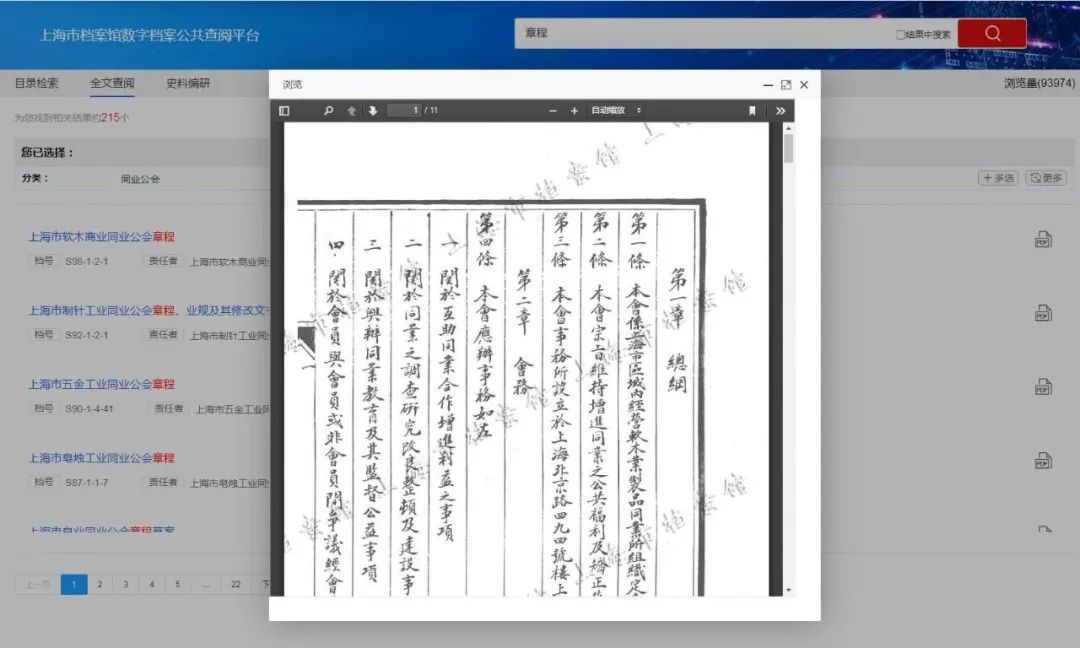Screen dimensions: 1080x648
Task: Click the page number input field
Action: (402, 111)
